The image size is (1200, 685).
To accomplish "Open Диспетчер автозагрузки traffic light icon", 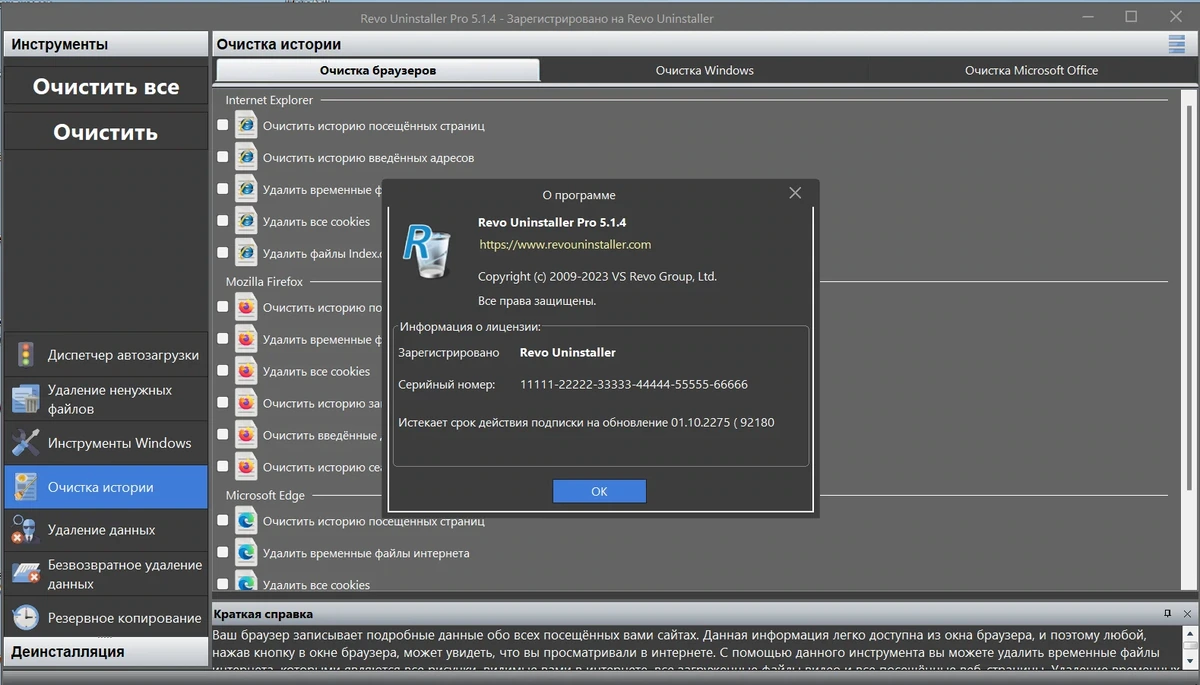I will (25, 355).
